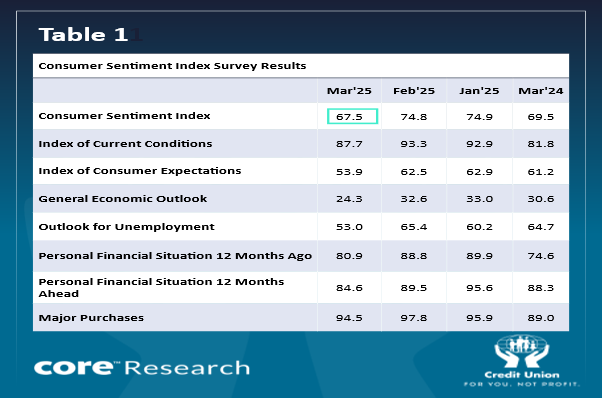Click the Feb'25 column header

point(413,91)
